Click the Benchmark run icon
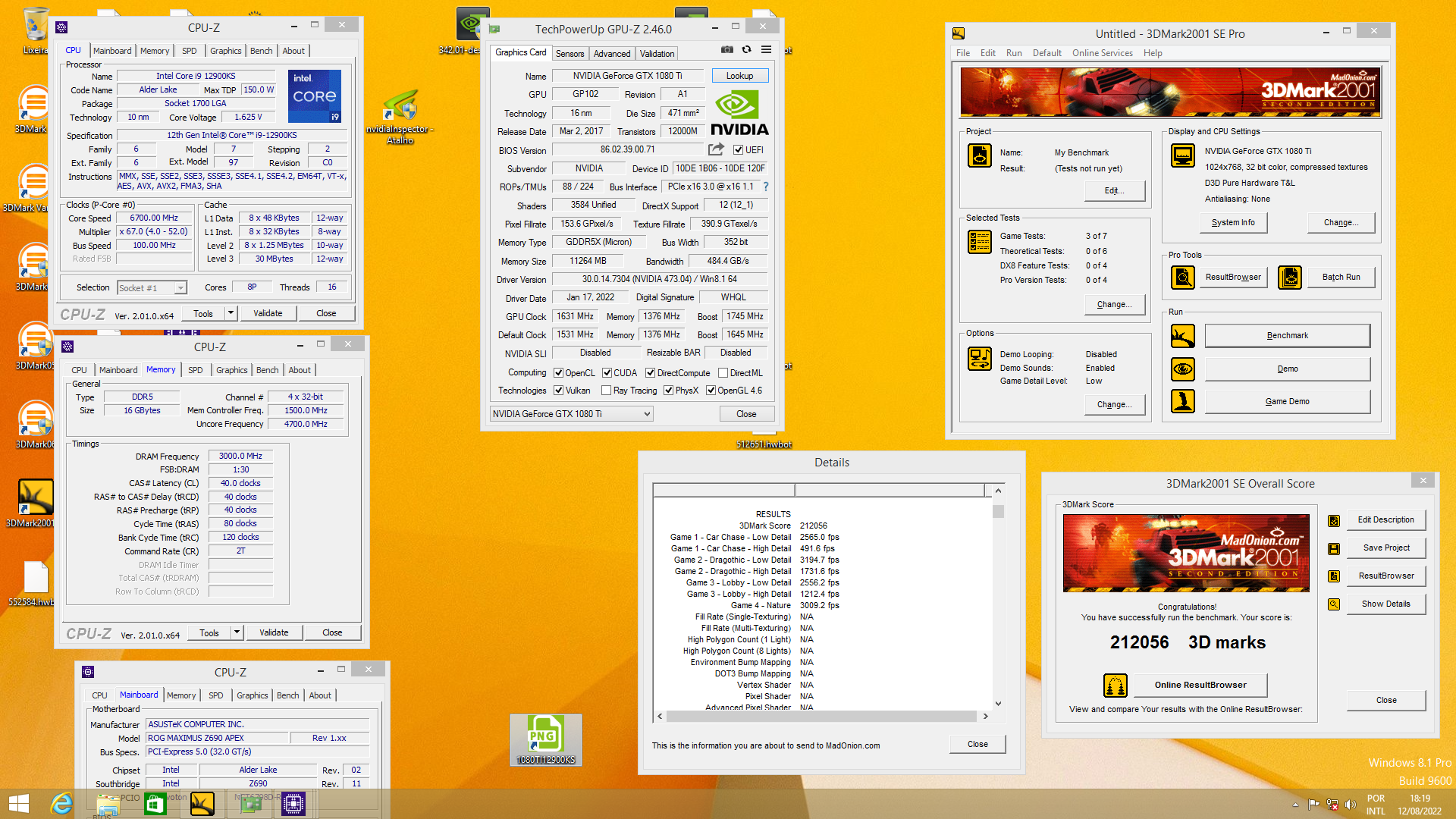The width and height of the screenshot is (1456, 819). tap(1183, 336)
